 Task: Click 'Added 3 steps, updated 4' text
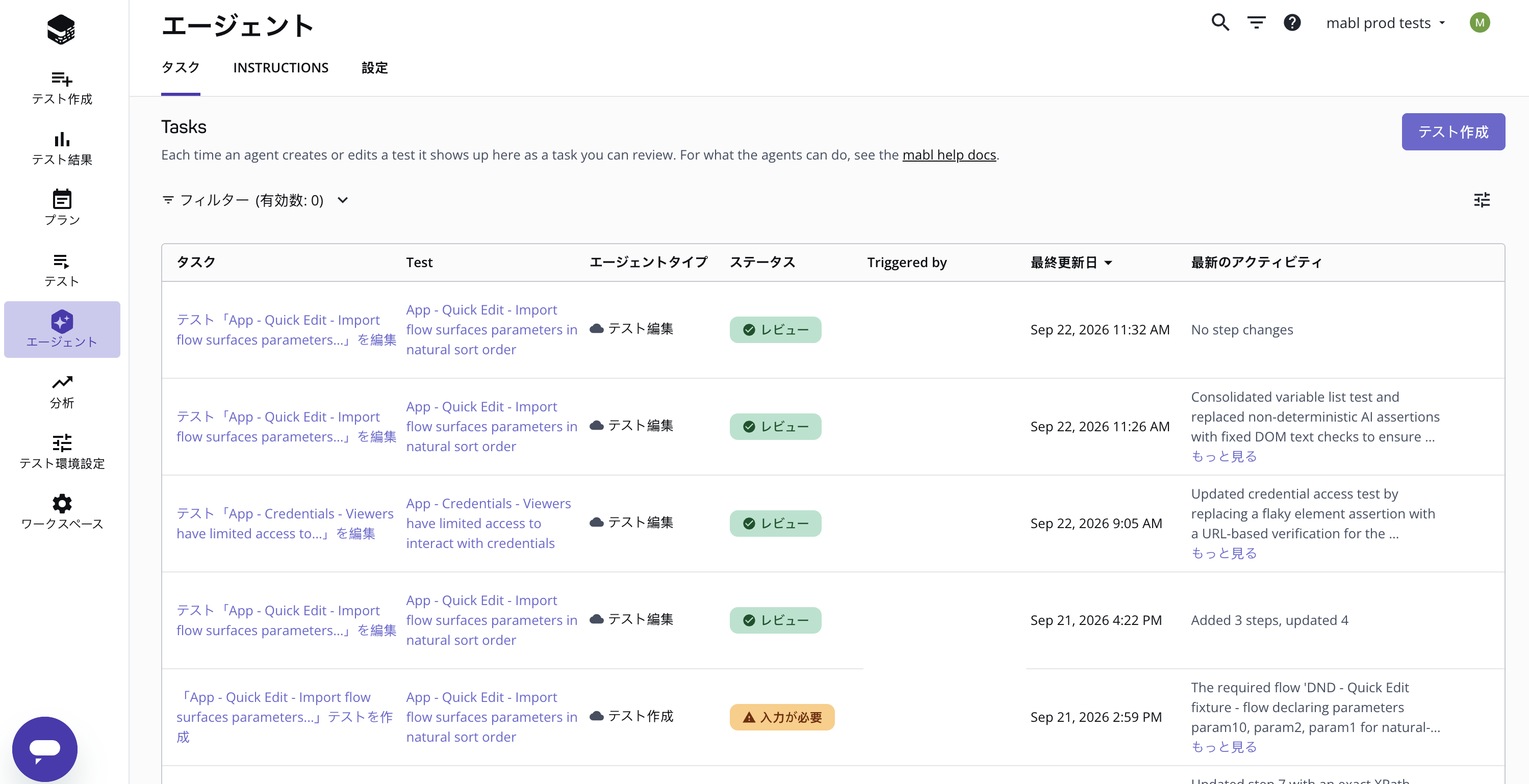pyautogui.click(x=1269, y=620)
